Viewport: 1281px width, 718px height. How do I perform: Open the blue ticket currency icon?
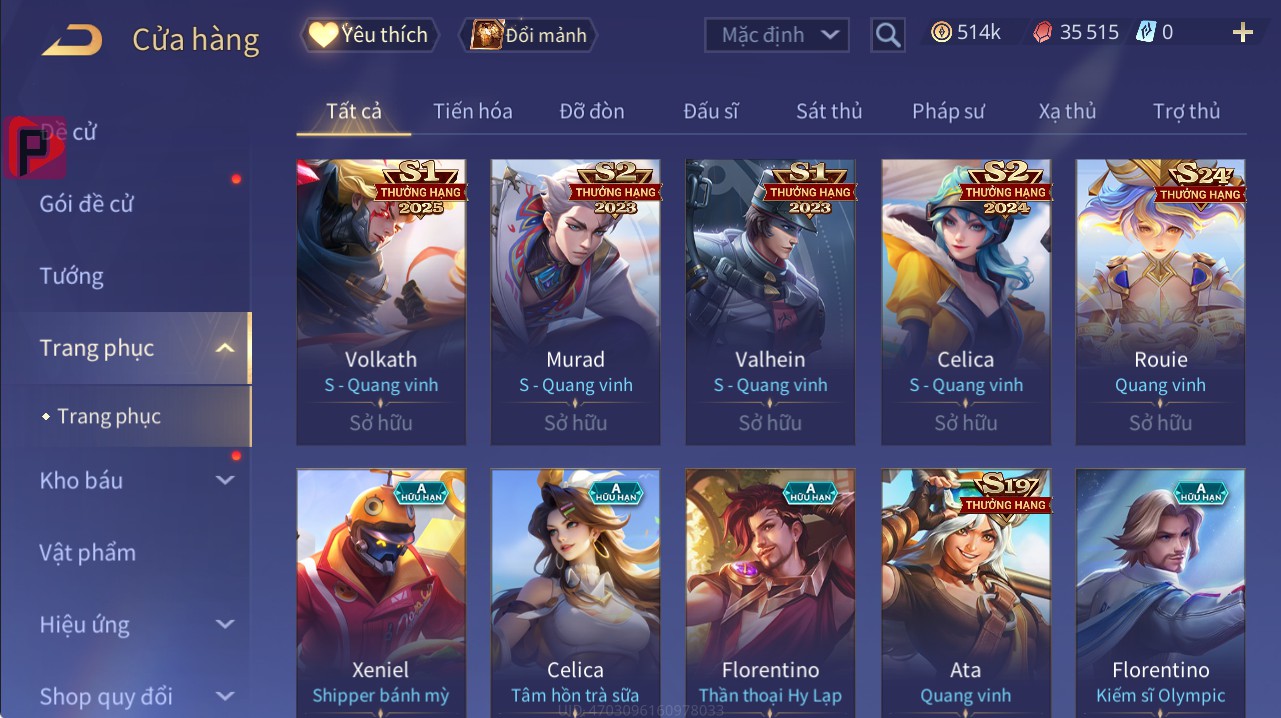[1146, 32]
